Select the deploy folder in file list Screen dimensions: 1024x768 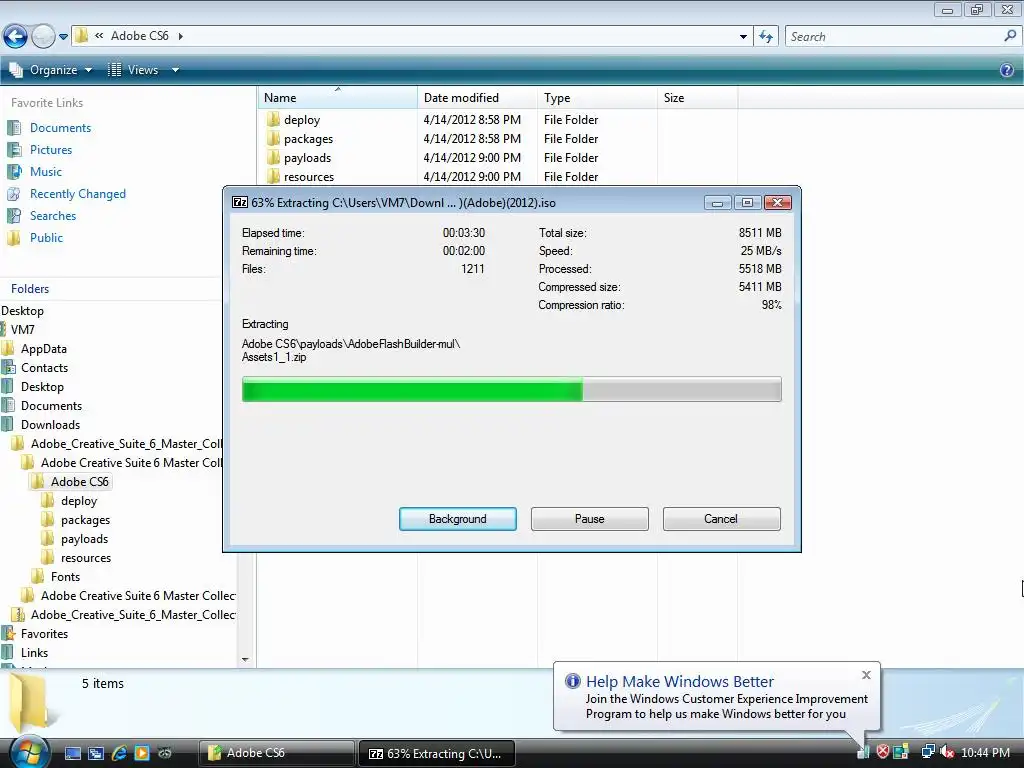click(x=302, y=120)
